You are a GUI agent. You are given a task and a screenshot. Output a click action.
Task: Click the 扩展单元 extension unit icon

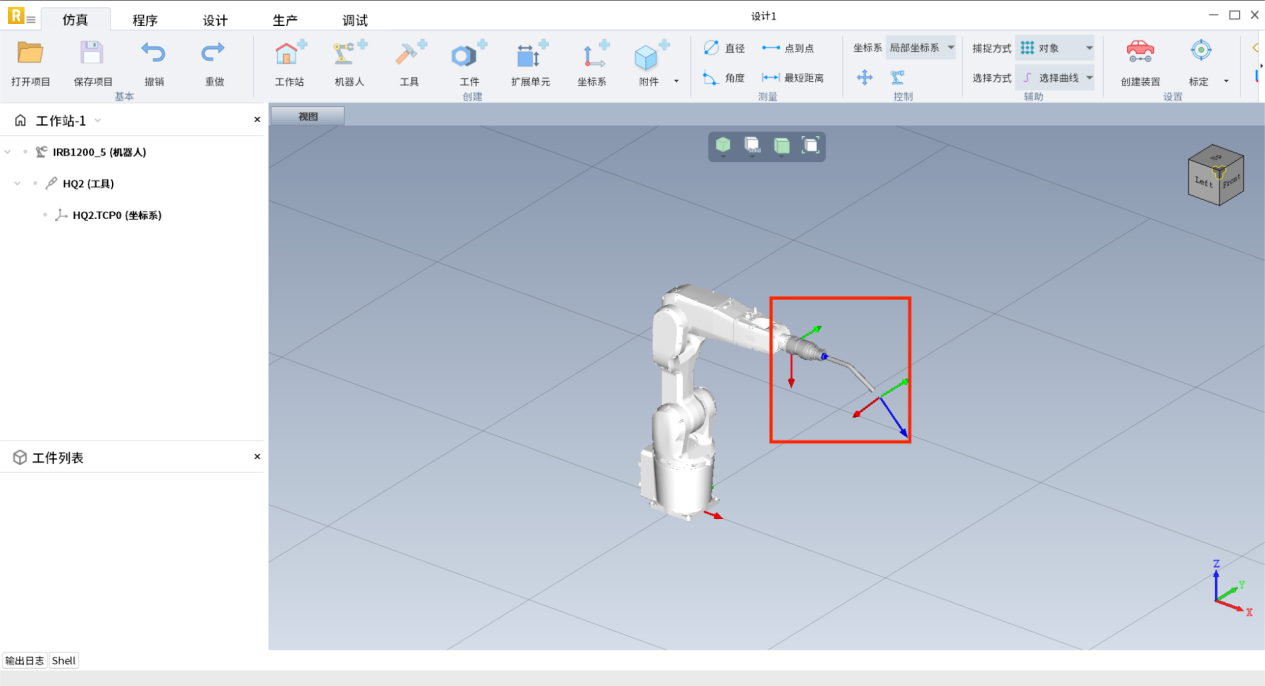pos(530,55)
